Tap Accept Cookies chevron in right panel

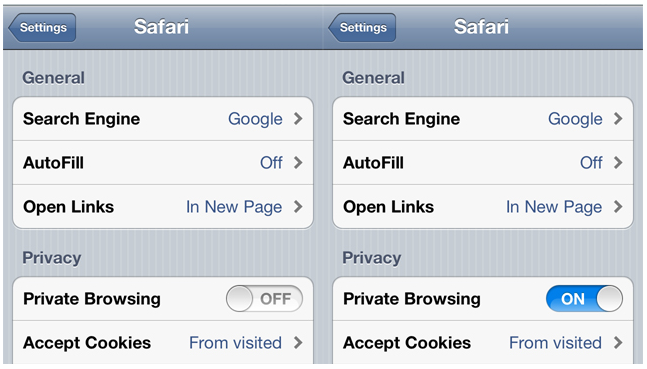click(618, 343)
